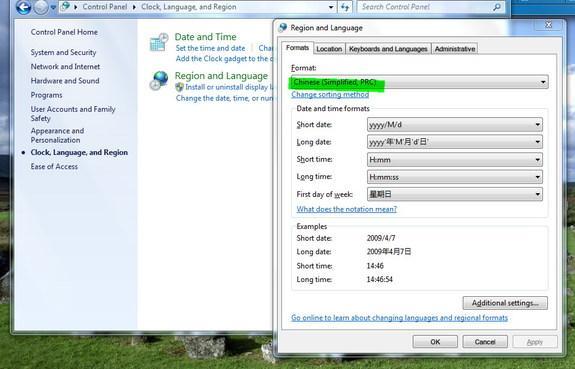Viewport: 575px width, 369px height.
Task: Open the recent pages arrow beside Forward
Action: click(53, 7)
